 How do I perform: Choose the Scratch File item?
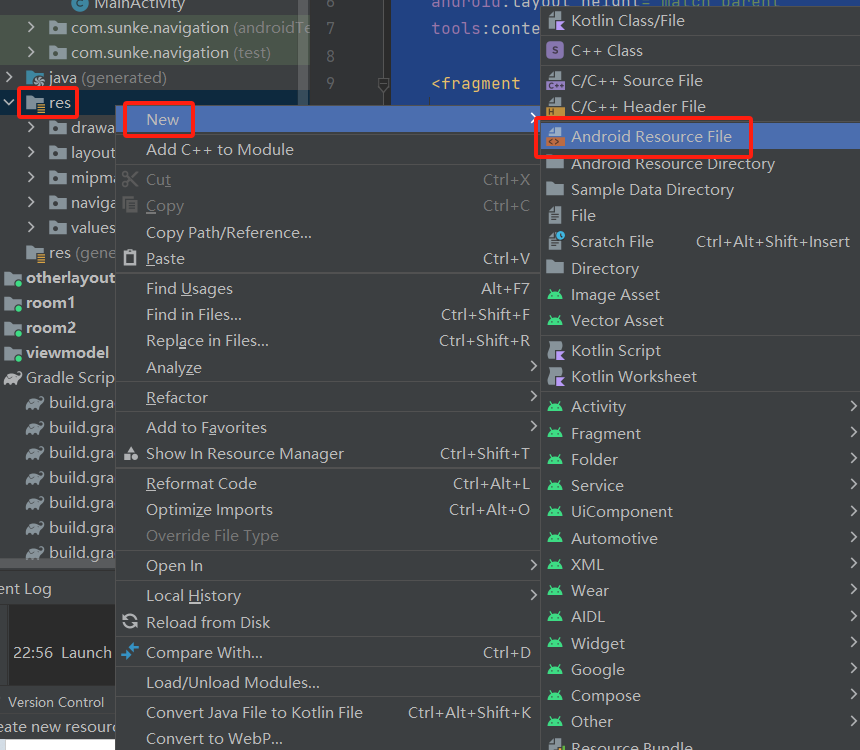614,241
